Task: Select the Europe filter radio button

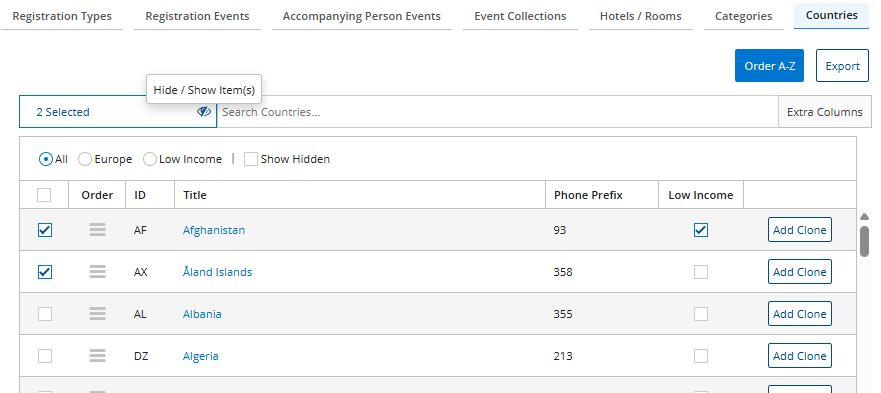Action: pos(85,159)
